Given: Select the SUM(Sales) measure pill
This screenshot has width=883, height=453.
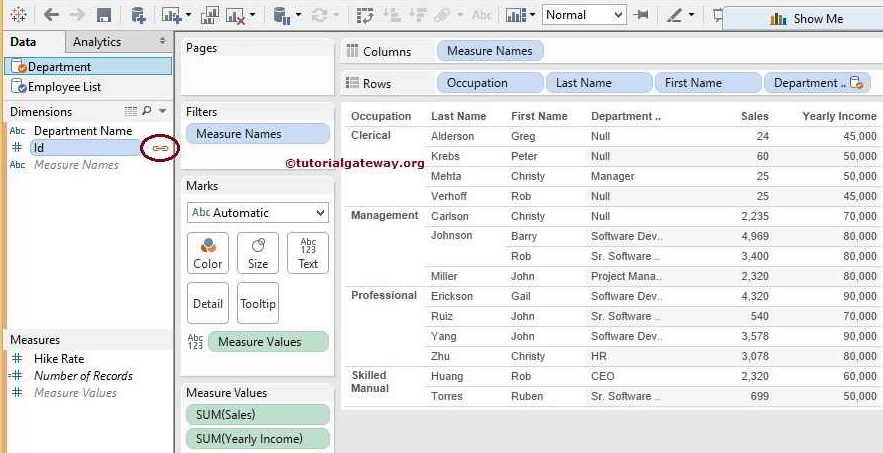Looking at the screenshot, I should (258, 415).
